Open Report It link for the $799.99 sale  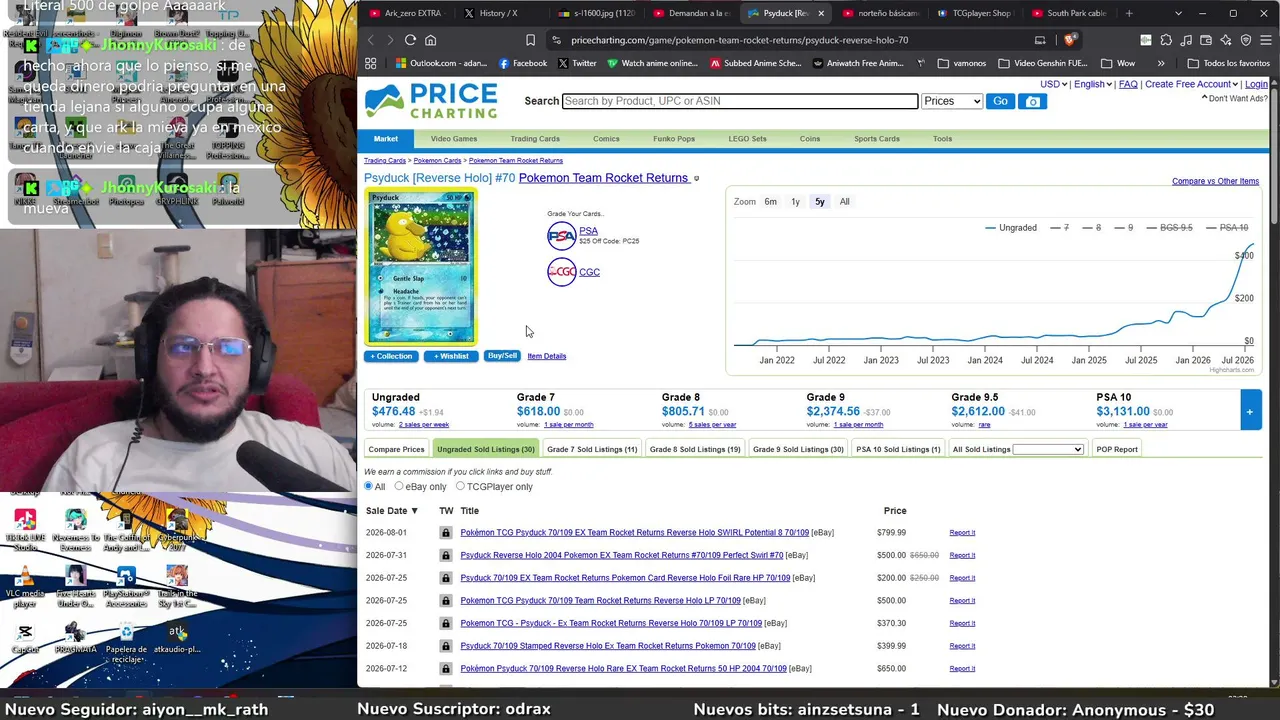[x=962, y=533]
